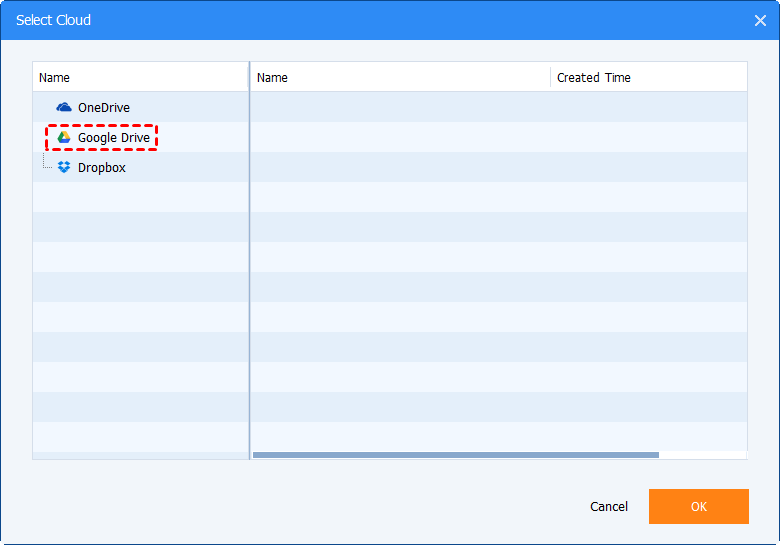Click divider between Name and Created Time

(x=550, y=77)
